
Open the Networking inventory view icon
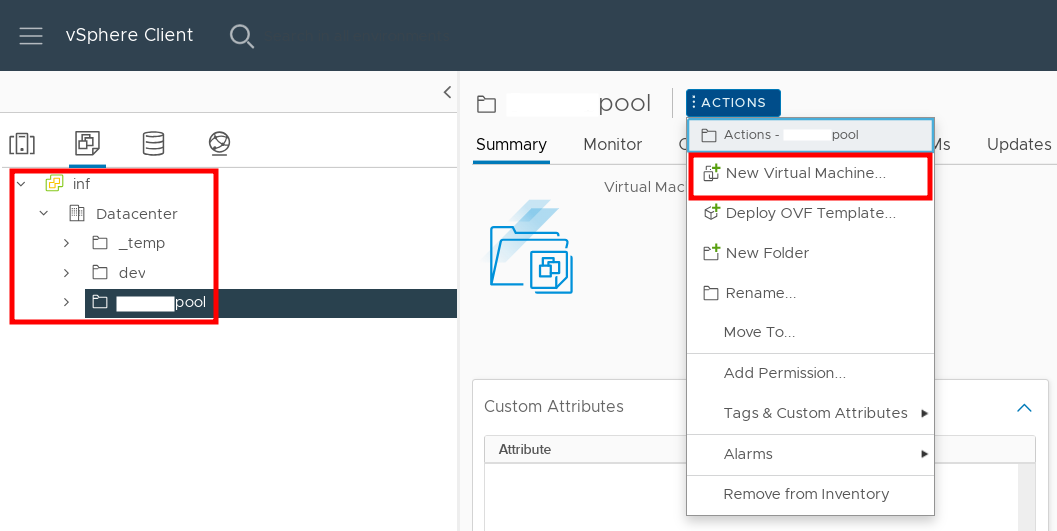(x=220, y=144)
